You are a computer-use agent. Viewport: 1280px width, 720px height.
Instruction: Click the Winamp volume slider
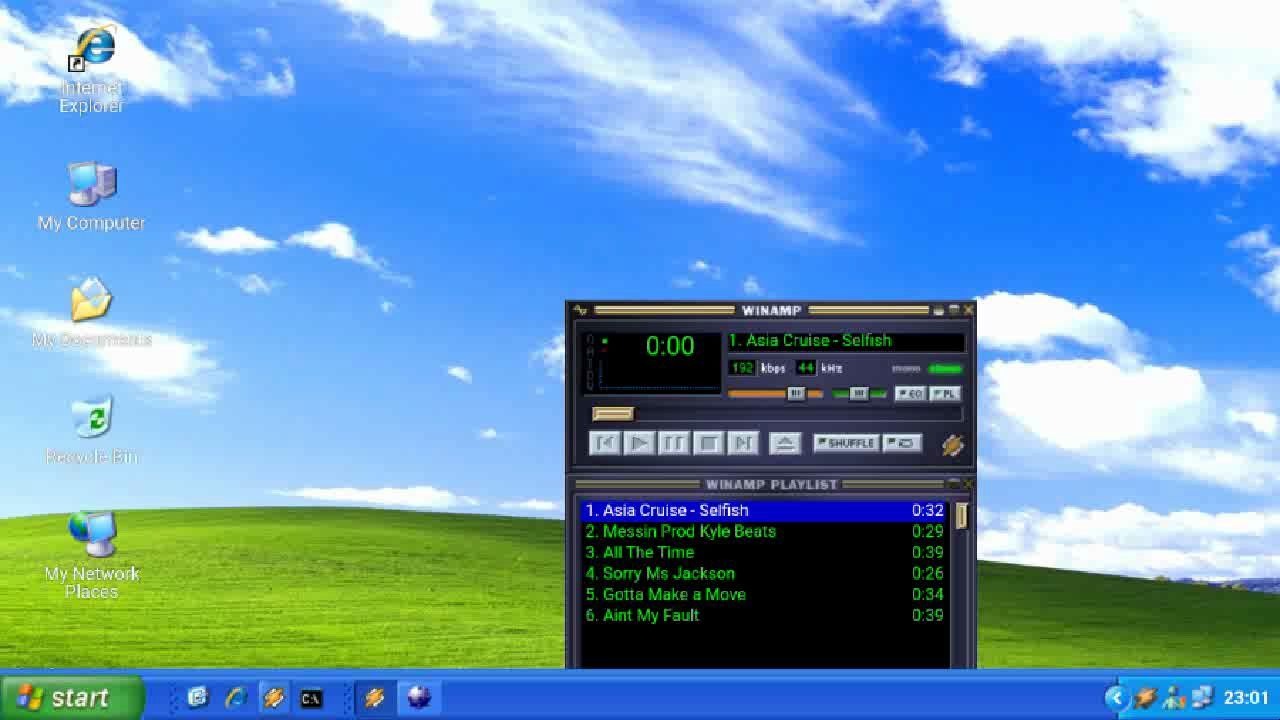pyautogui.click(x=775, y=394)
